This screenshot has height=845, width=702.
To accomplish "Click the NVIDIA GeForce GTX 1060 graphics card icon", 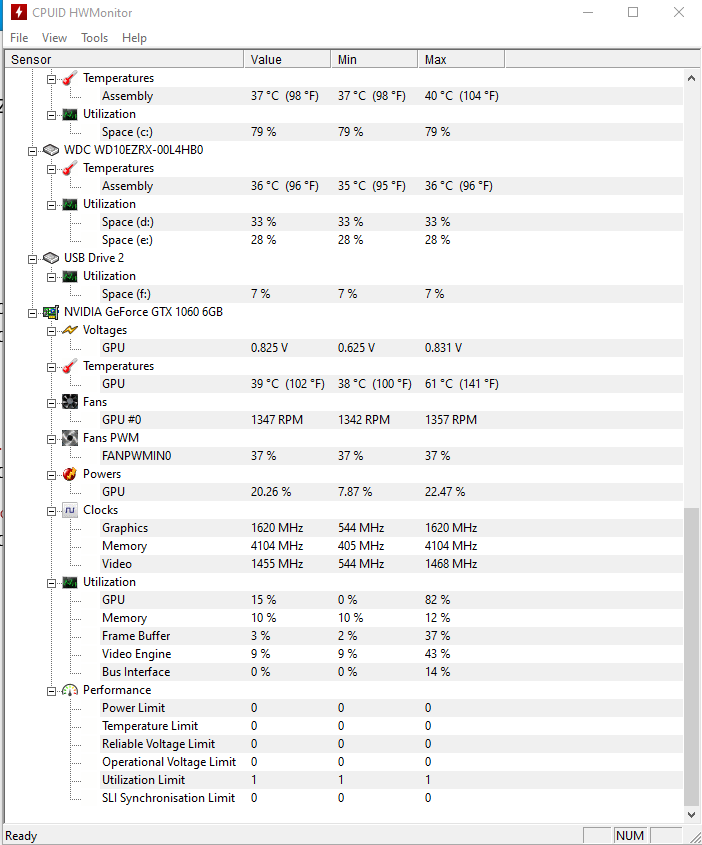I will 51,312.
